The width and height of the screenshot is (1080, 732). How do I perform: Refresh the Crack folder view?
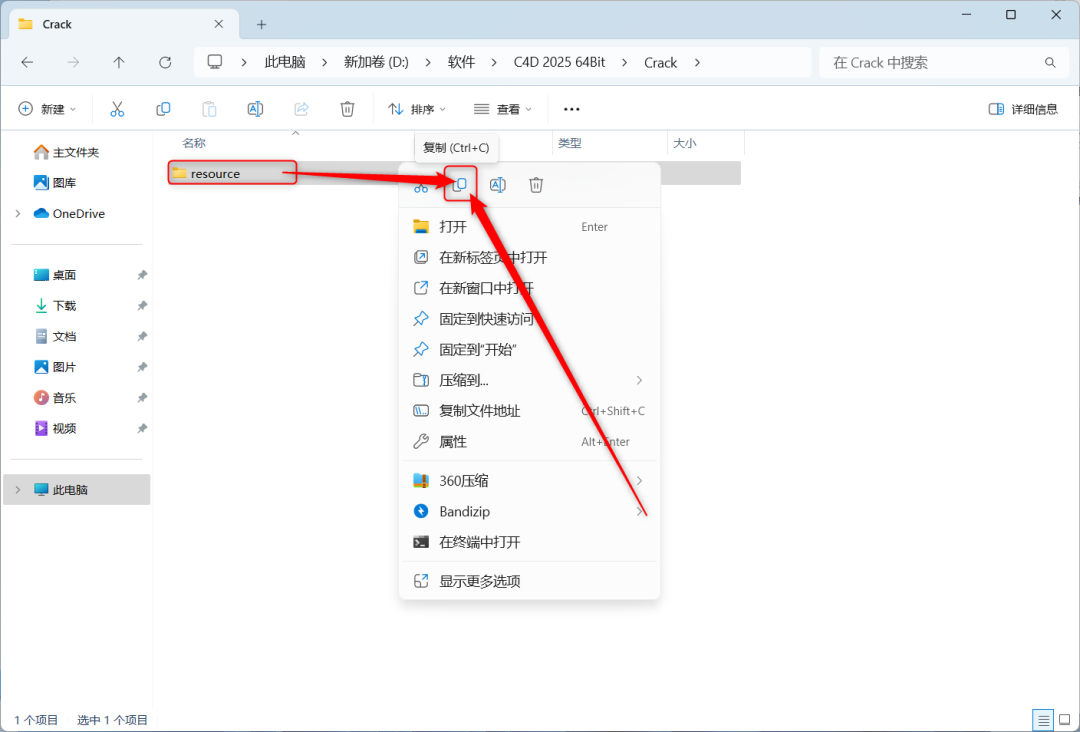coord(165,63)
